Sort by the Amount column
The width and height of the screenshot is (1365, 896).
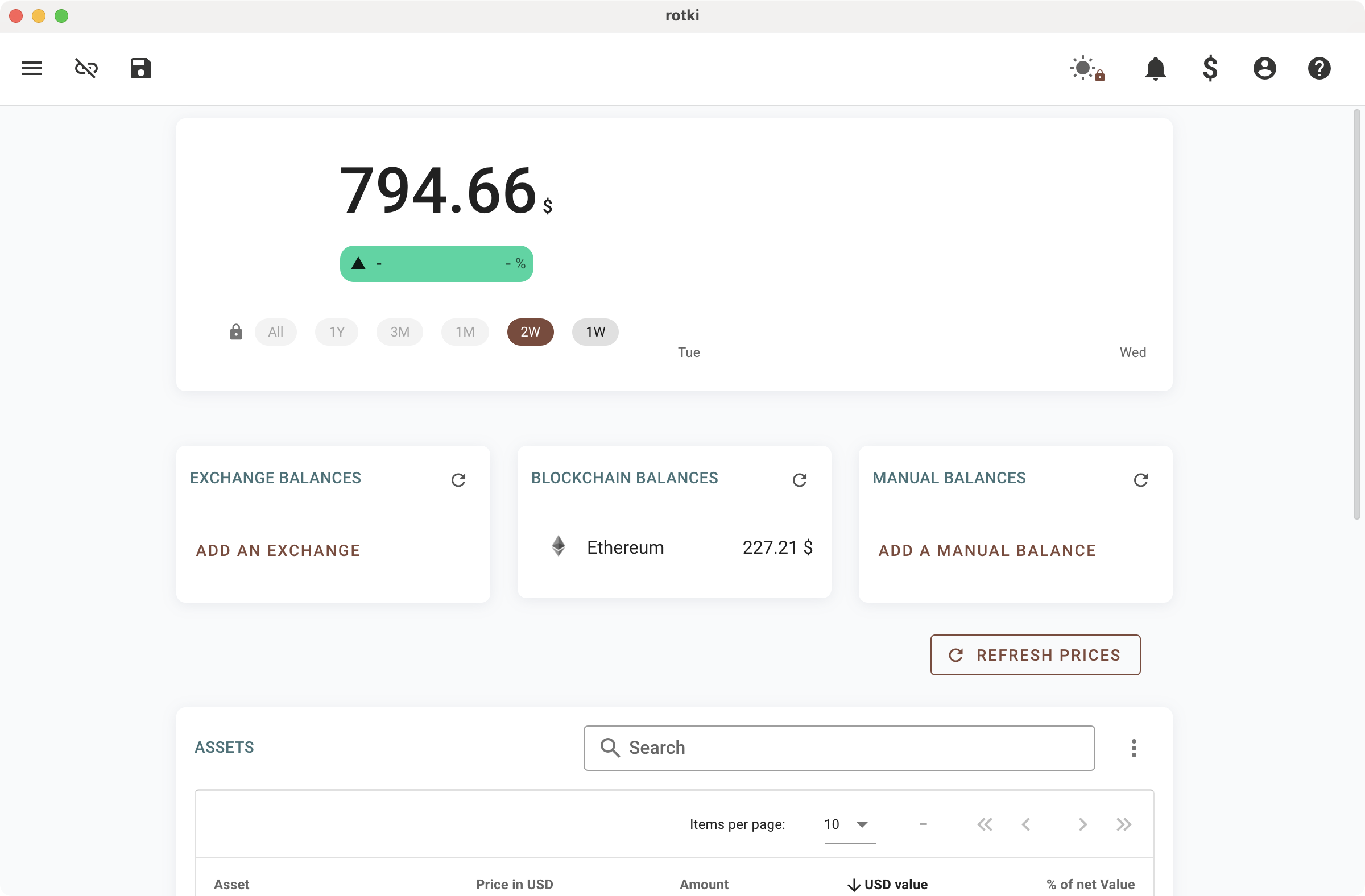[704, 884]
